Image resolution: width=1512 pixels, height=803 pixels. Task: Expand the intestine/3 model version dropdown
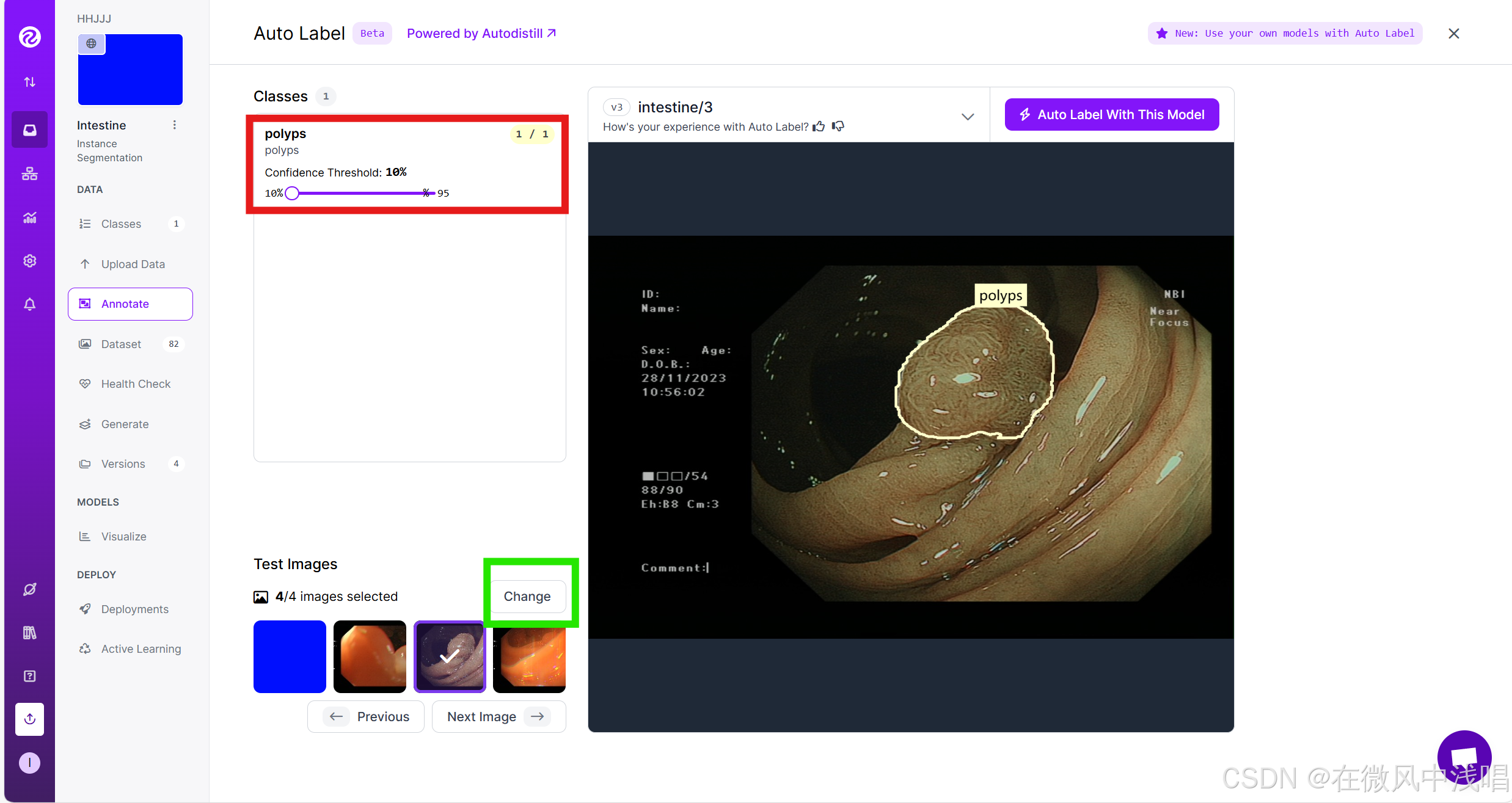pyautogui.click(x=967, y=116)
